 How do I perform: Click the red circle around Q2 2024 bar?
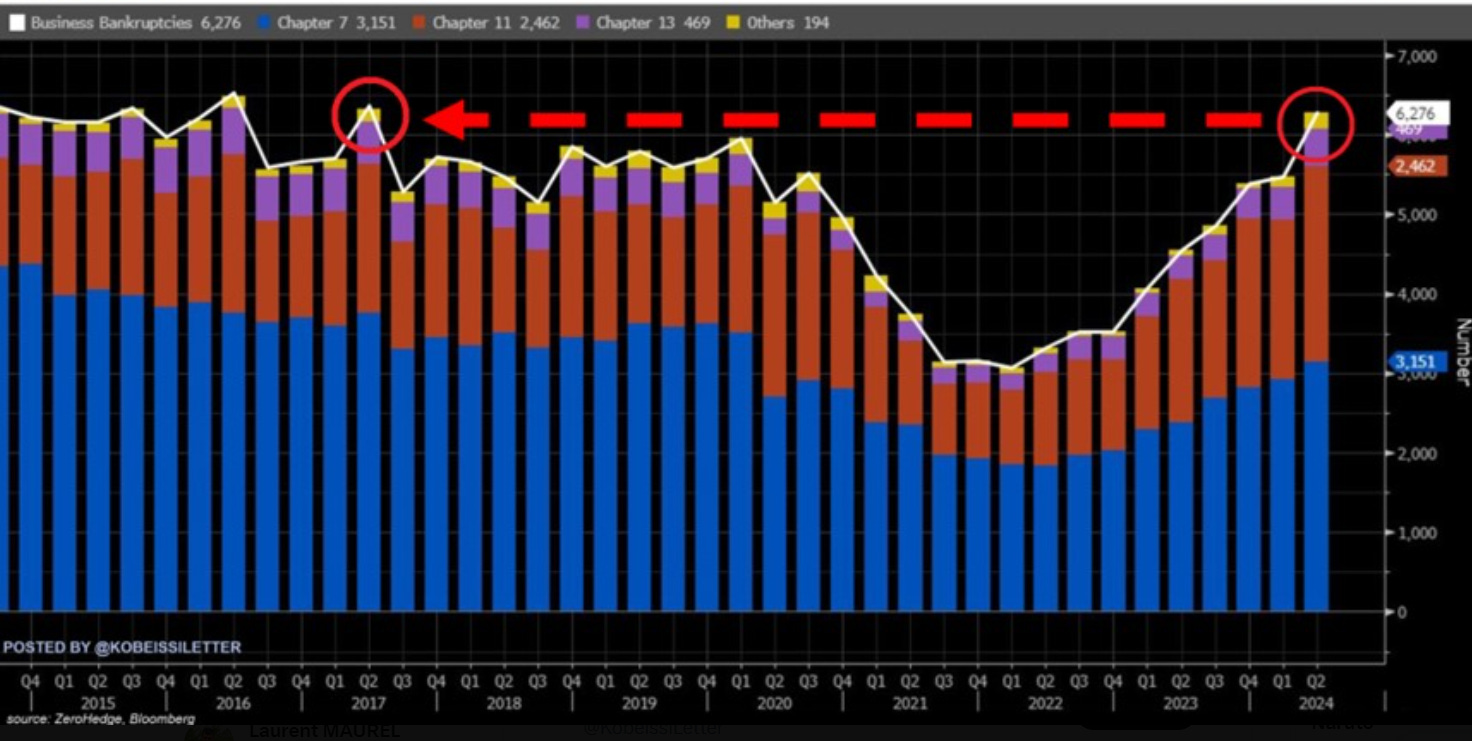click(1316, 125)
